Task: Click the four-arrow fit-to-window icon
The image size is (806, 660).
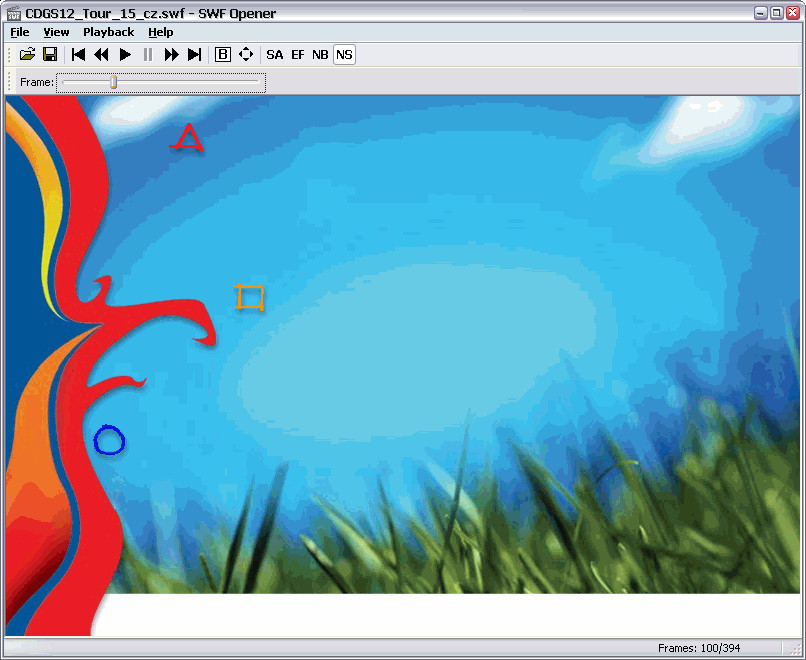Action: pyautogui.click(x=246, y=54)
